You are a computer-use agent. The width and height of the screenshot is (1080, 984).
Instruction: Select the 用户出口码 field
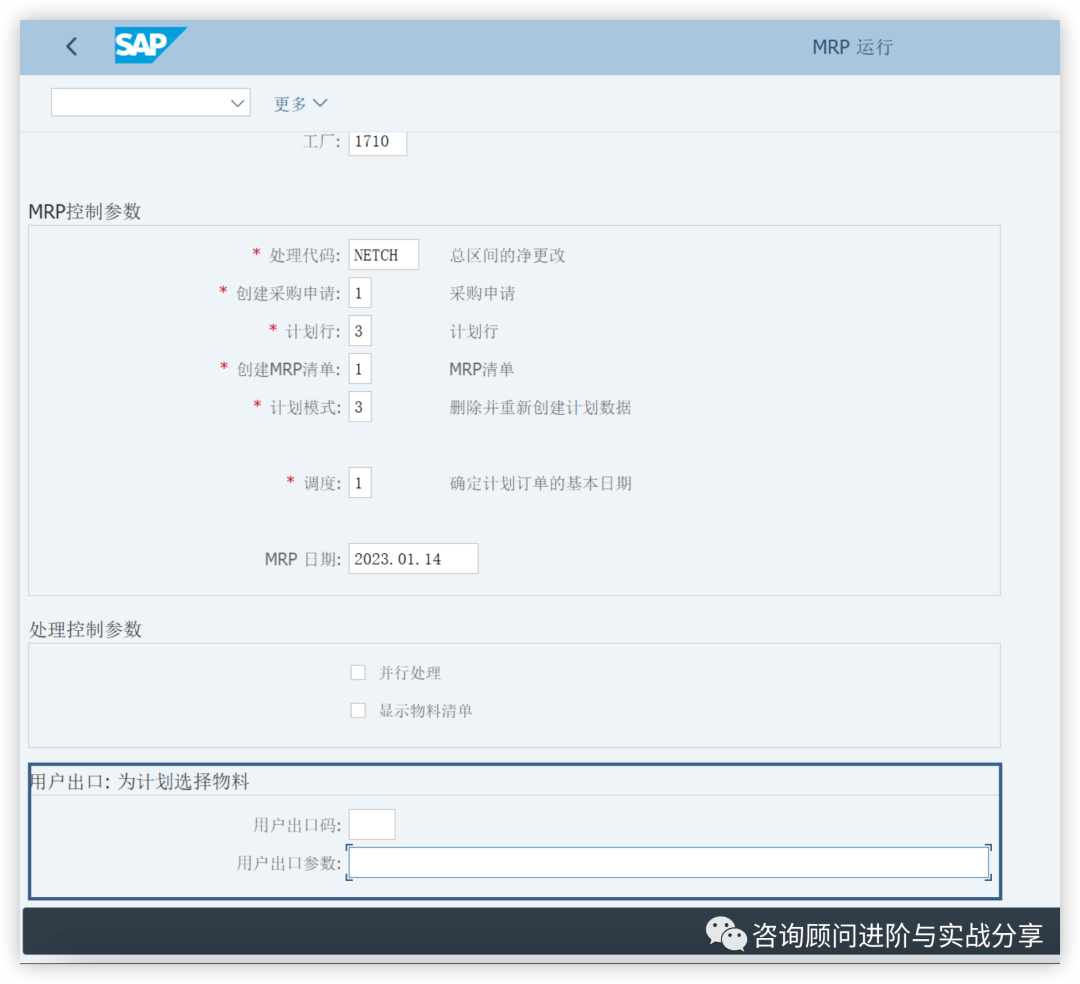pyautogui.click(x=371, y=824)
